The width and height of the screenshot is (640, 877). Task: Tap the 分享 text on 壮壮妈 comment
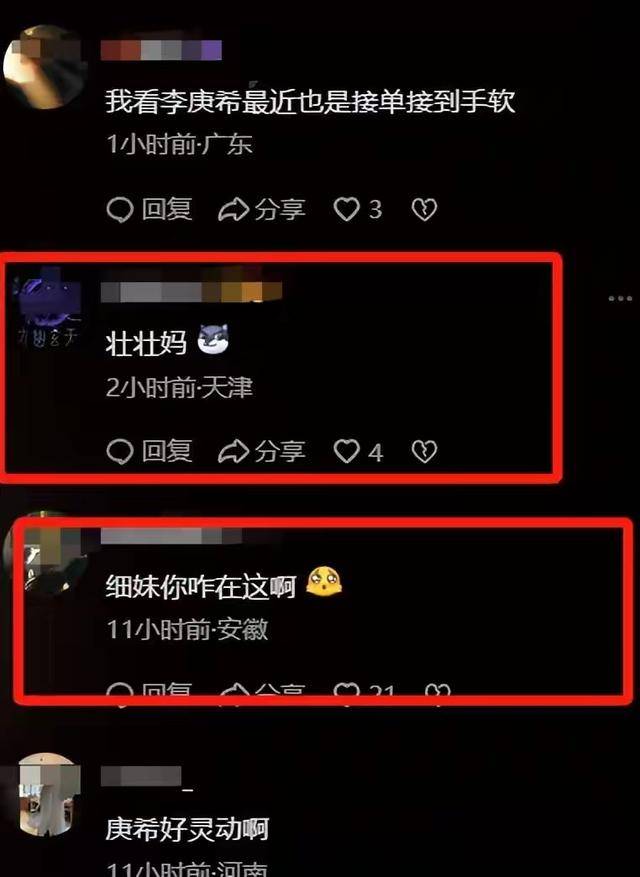click(280, 451)
